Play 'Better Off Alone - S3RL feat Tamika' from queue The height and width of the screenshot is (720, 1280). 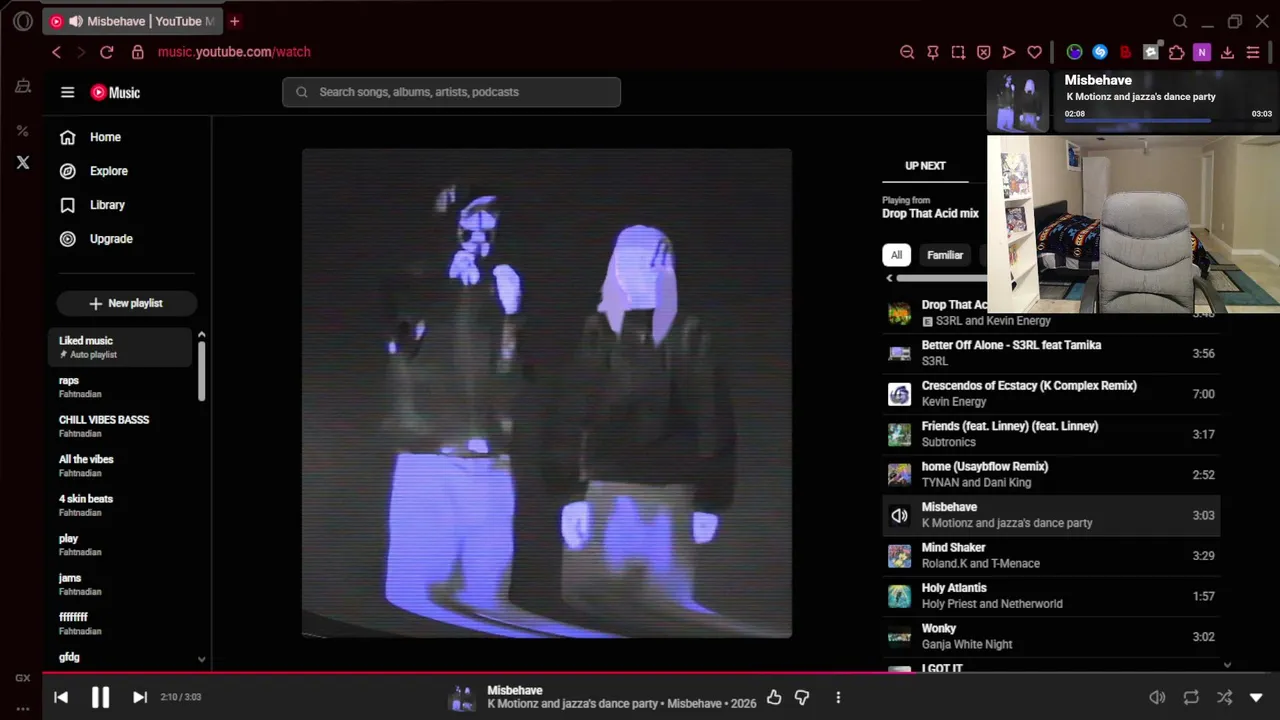coord(1051,353)
